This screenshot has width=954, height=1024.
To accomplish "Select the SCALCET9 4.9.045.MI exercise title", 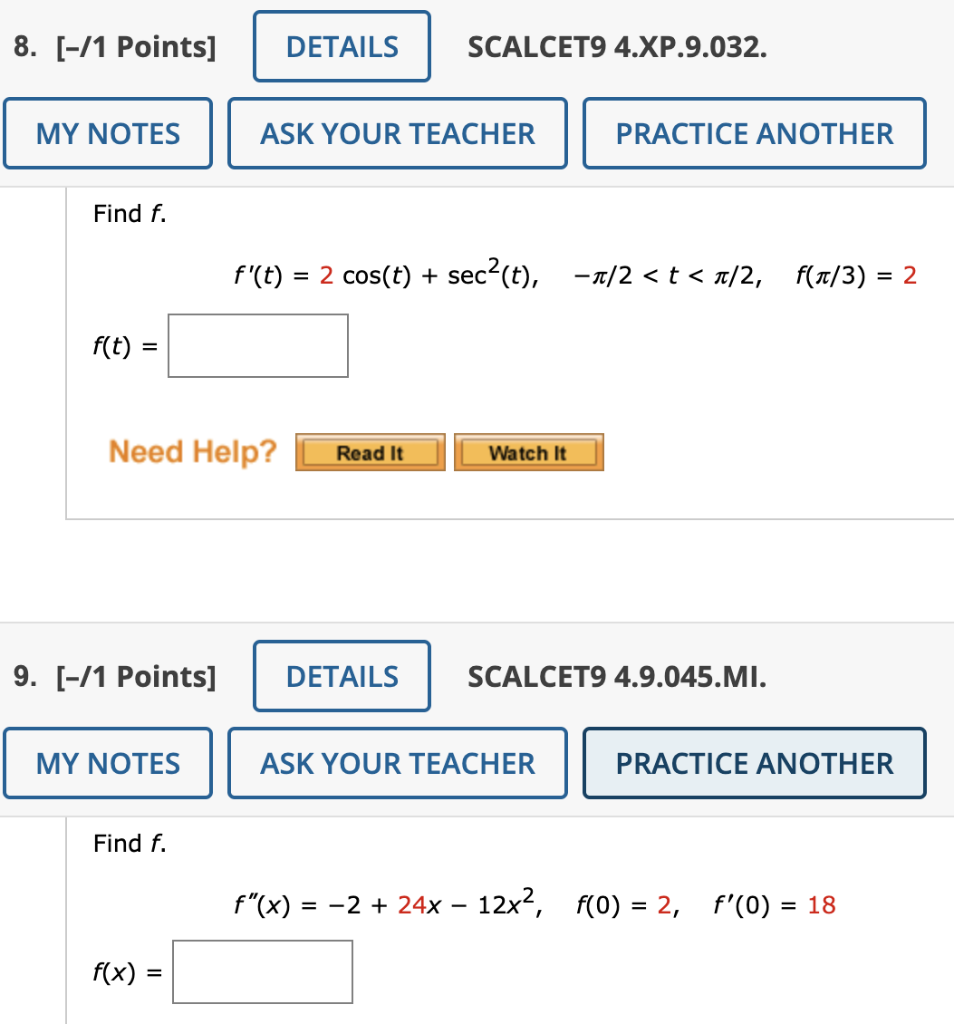I will pyautogui.click(x=617, y=676).
